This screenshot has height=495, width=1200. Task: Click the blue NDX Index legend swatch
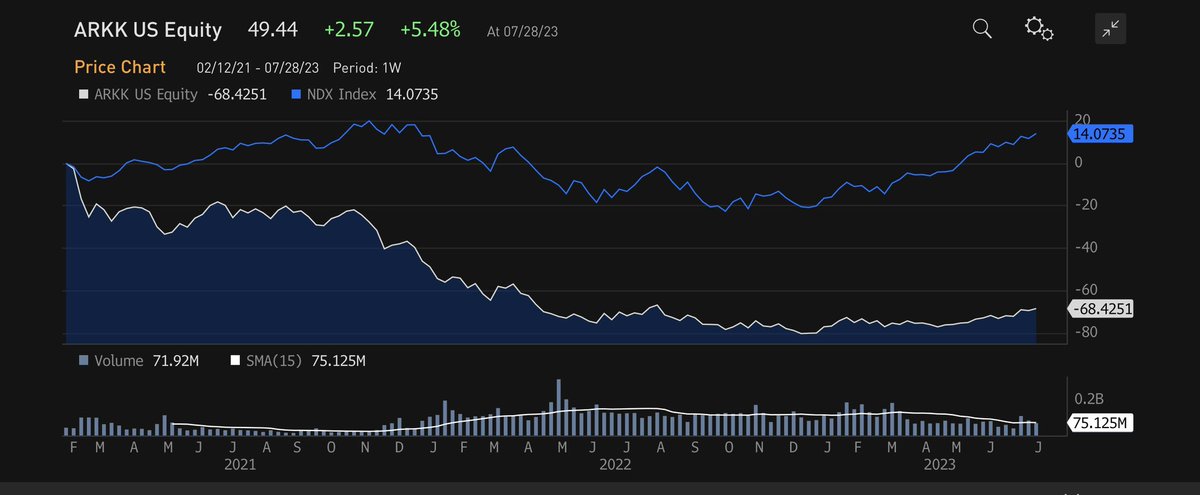coord(295,95)
